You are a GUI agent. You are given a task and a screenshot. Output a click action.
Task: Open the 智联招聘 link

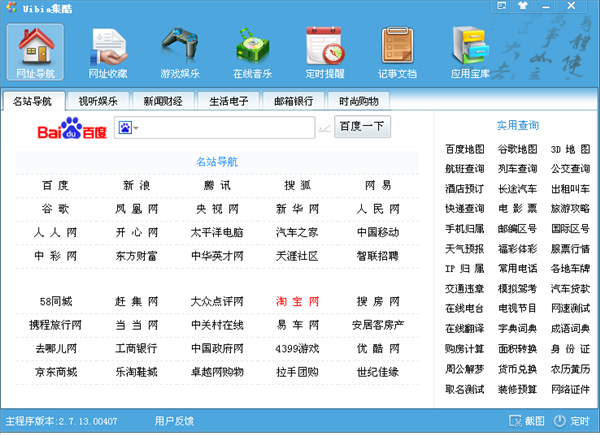tap(378, 256)
